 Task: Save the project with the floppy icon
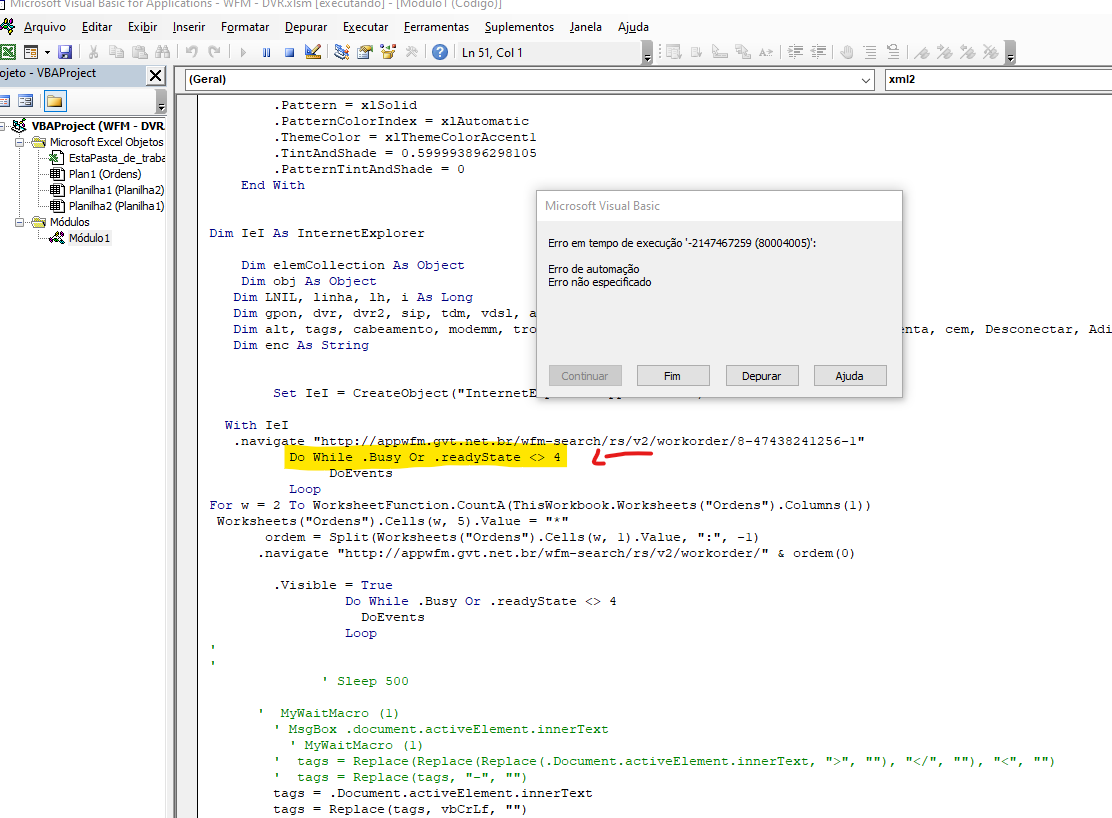click(x=65, y=52)
